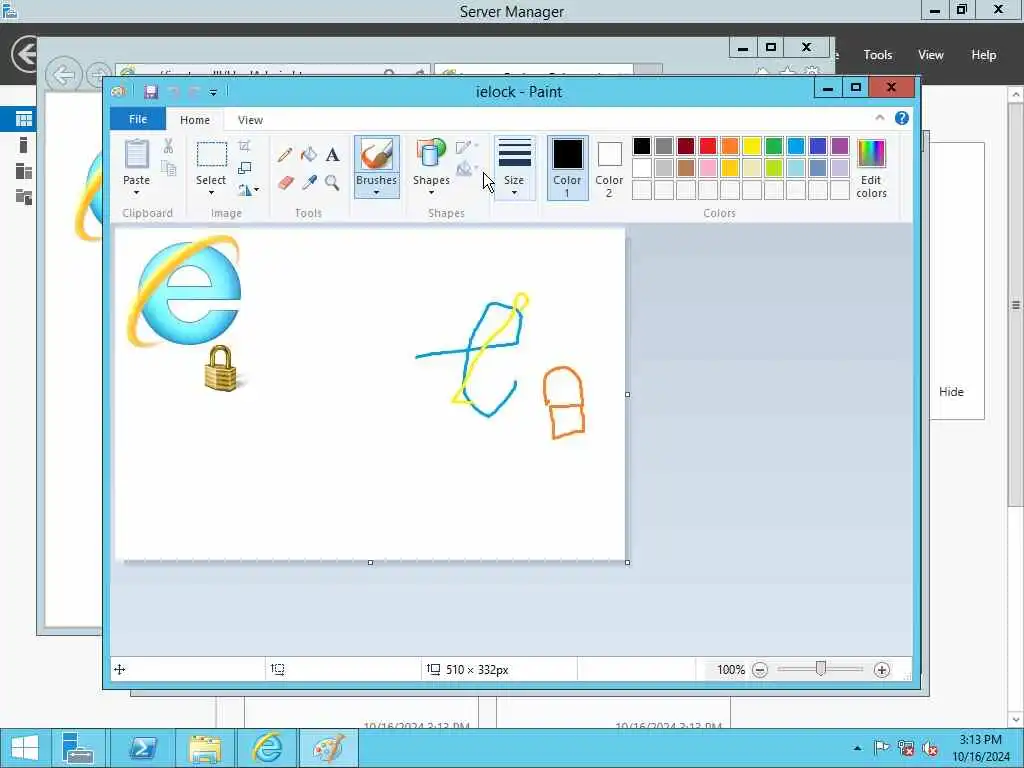Select the Eraser tool
1024x768 pixels.
[x=285, y=182]
